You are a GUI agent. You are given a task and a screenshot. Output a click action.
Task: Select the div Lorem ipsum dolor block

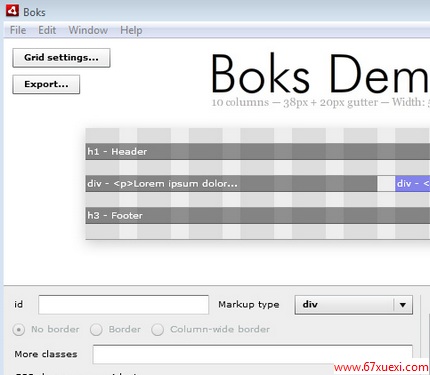tap(231, 184)
